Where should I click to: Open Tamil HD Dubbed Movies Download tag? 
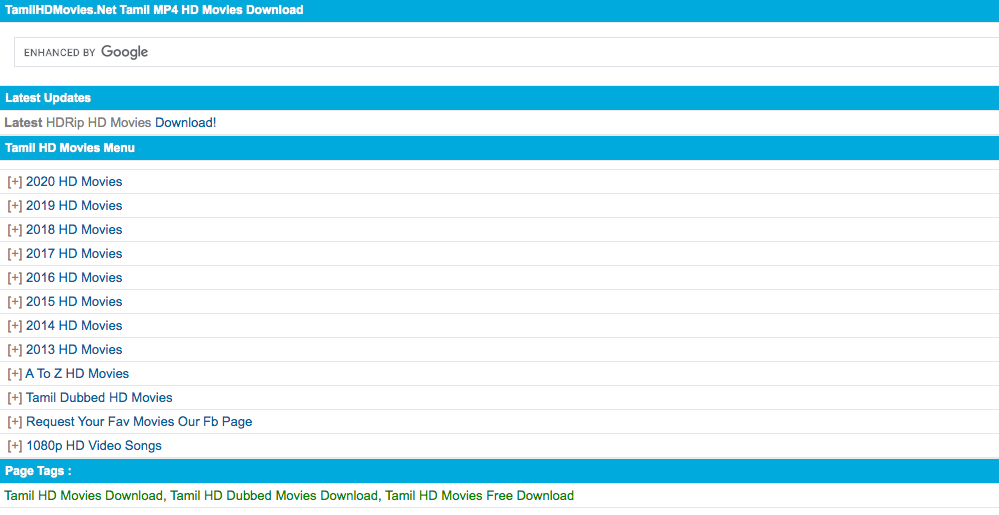tap(274, 496)
